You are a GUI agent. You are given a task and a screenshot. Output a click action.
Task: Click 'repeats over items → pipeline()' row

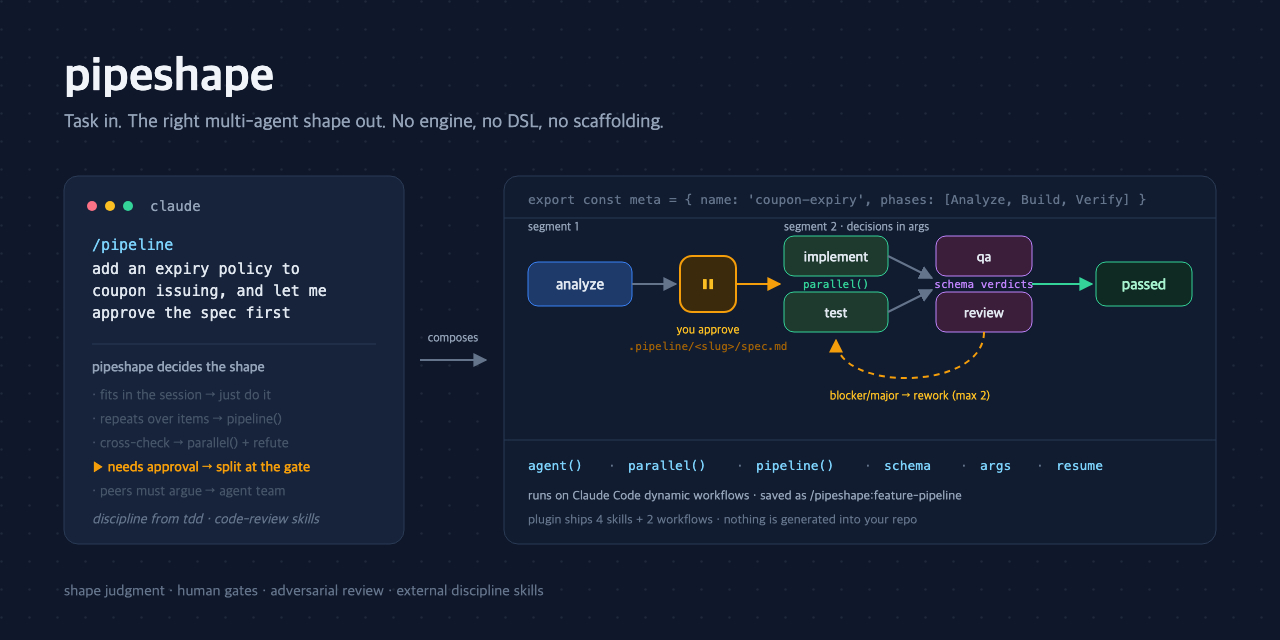tap(187, 419)
